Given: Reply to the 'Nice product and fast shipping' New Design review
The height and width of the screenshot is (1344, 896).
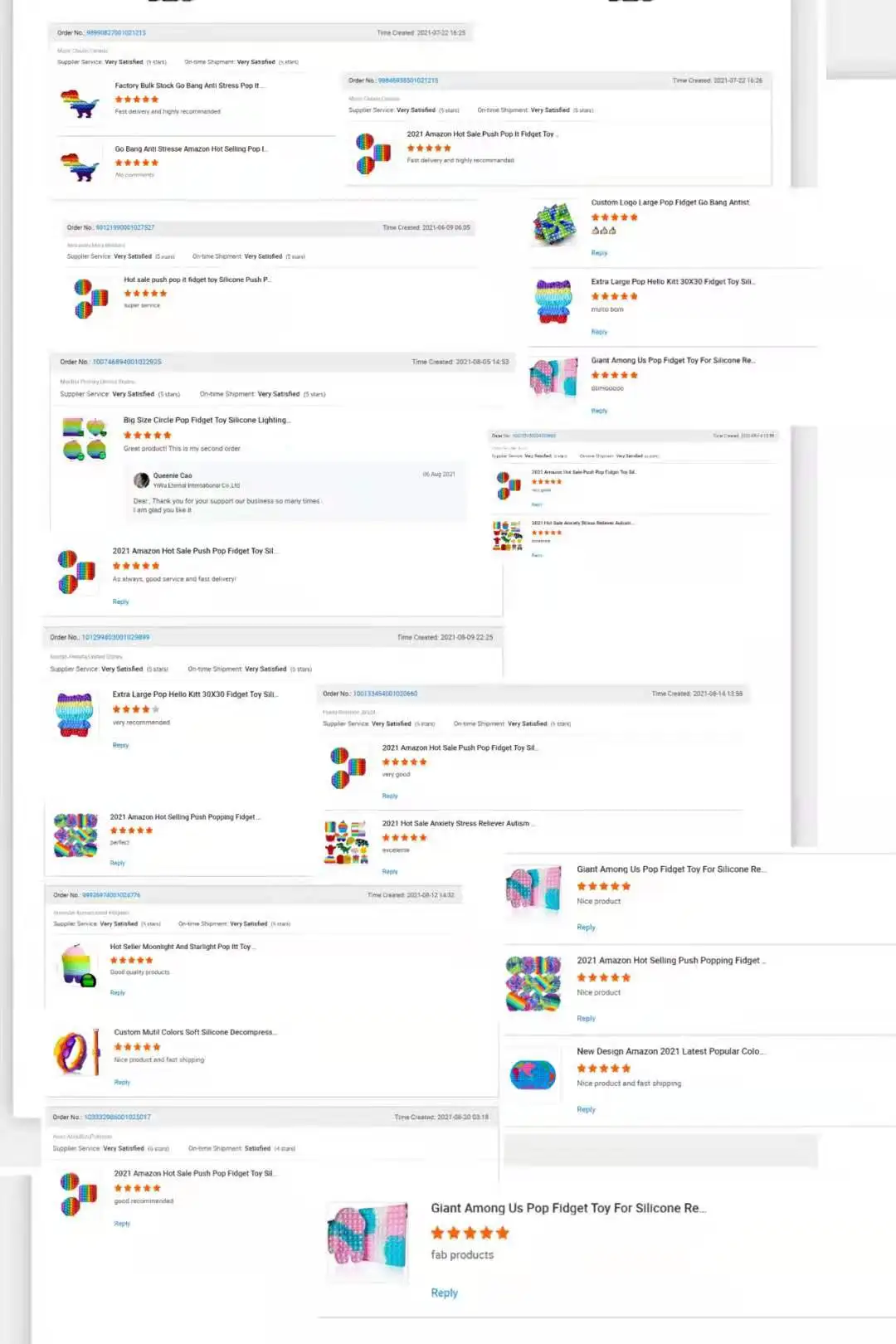Looking at the screenshot, I should point(586,1109).
